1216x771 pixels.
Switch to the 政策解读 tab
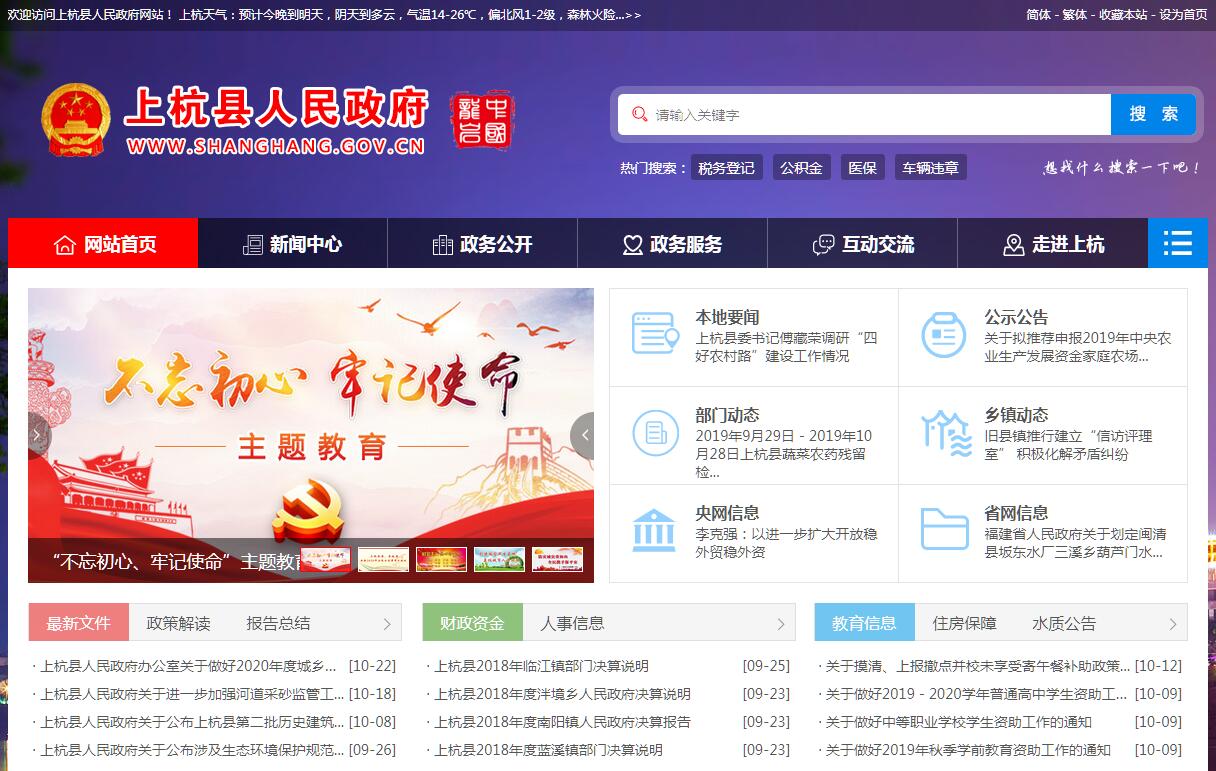coord(178,623)
